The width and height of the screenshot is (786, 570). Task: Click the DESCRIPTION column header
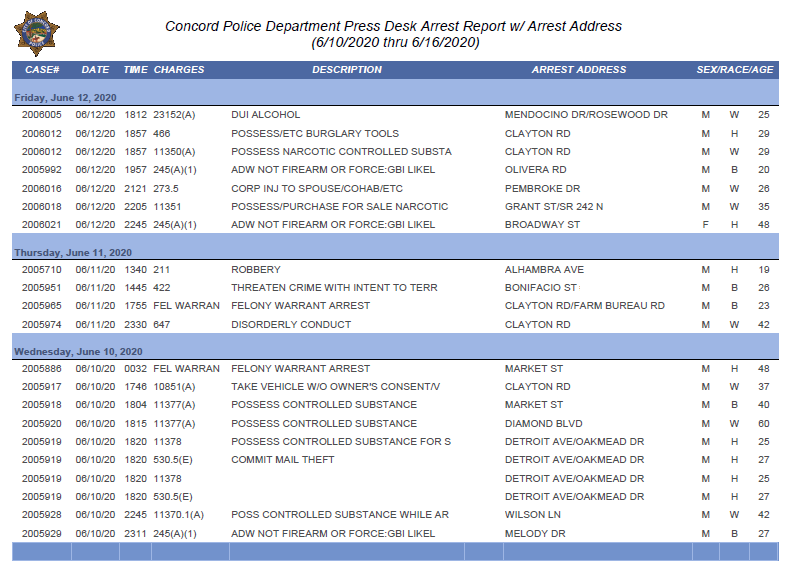tap(347, 70)
